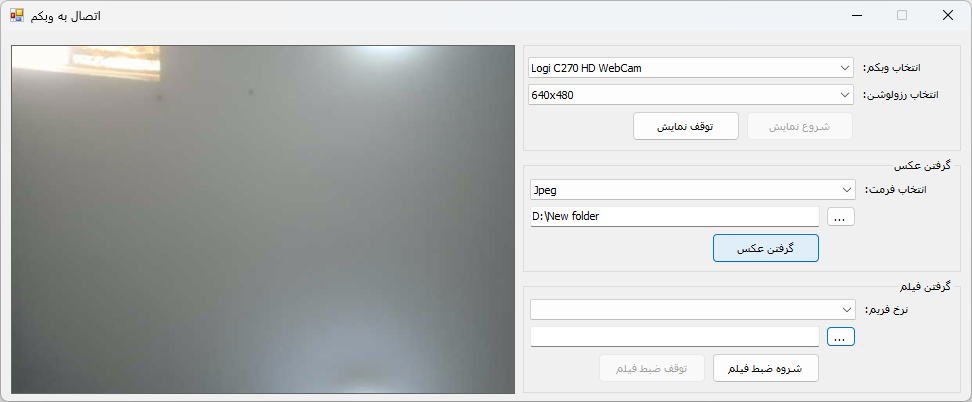Viewport: 972px width, 402px height.
Task: Click the گرفتن عکس capture button
Action: [x=766, y=248]
